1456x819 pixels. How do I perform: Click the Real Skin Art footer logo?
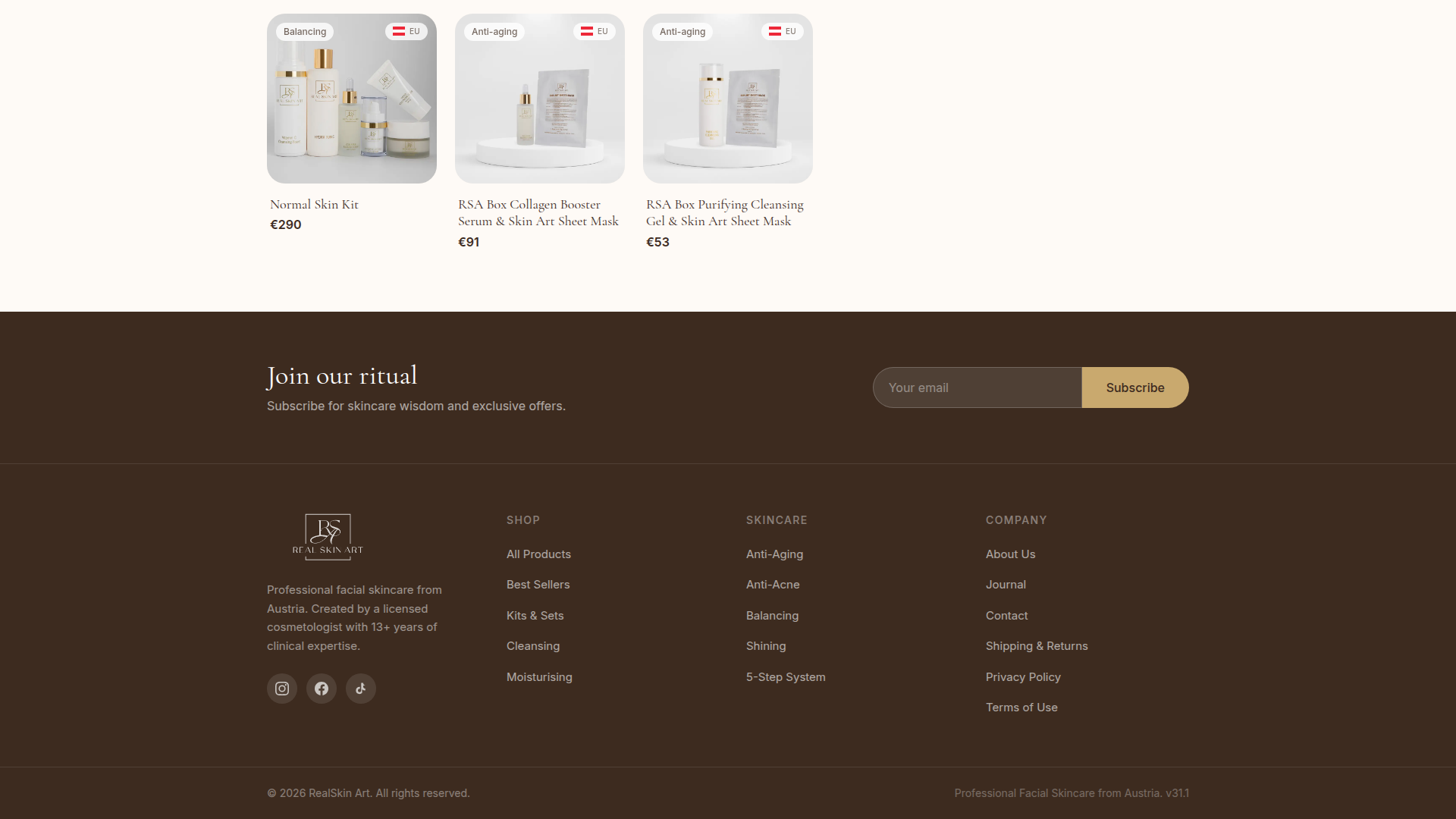tap(328, 537)
